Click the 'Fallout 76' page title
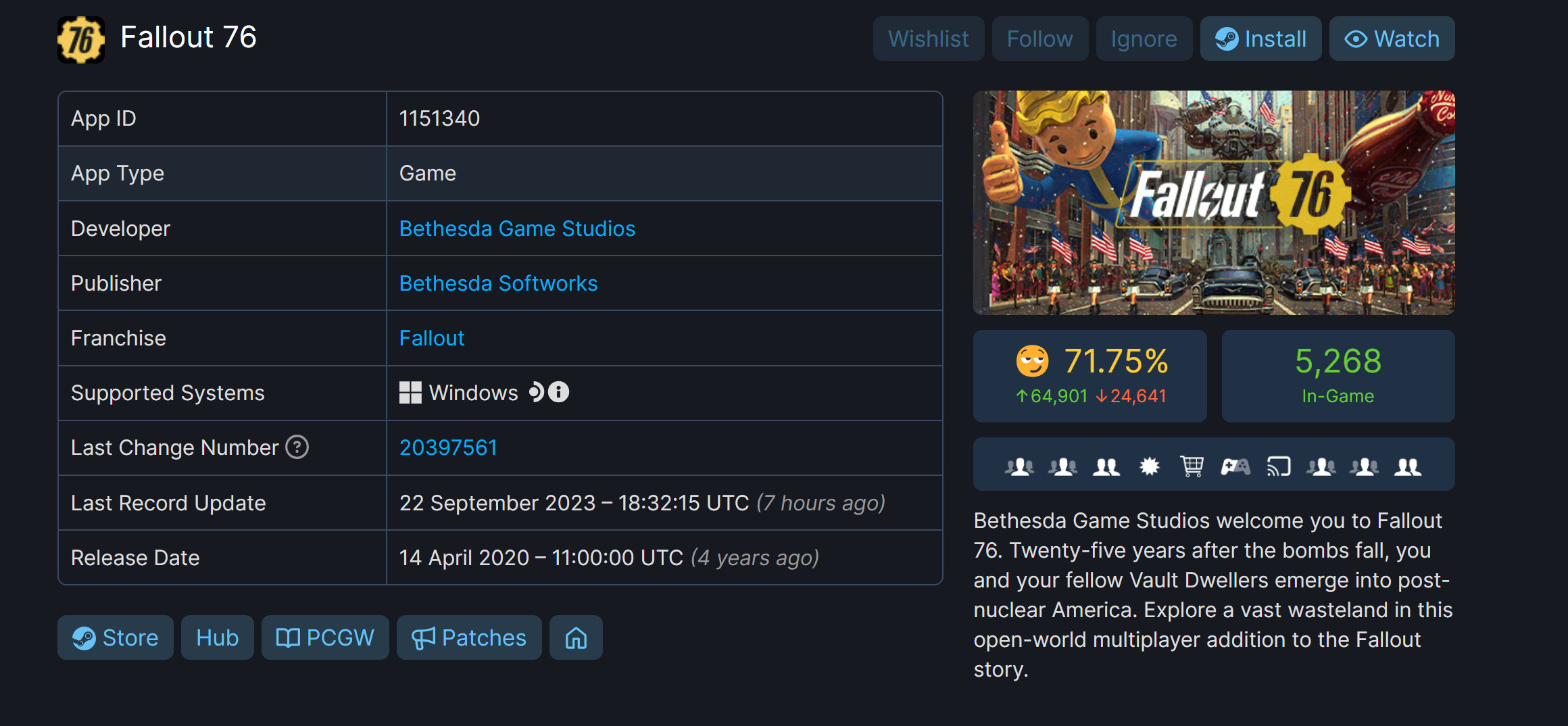Viewport: 1568px width, 726px height. click(189, 37)
